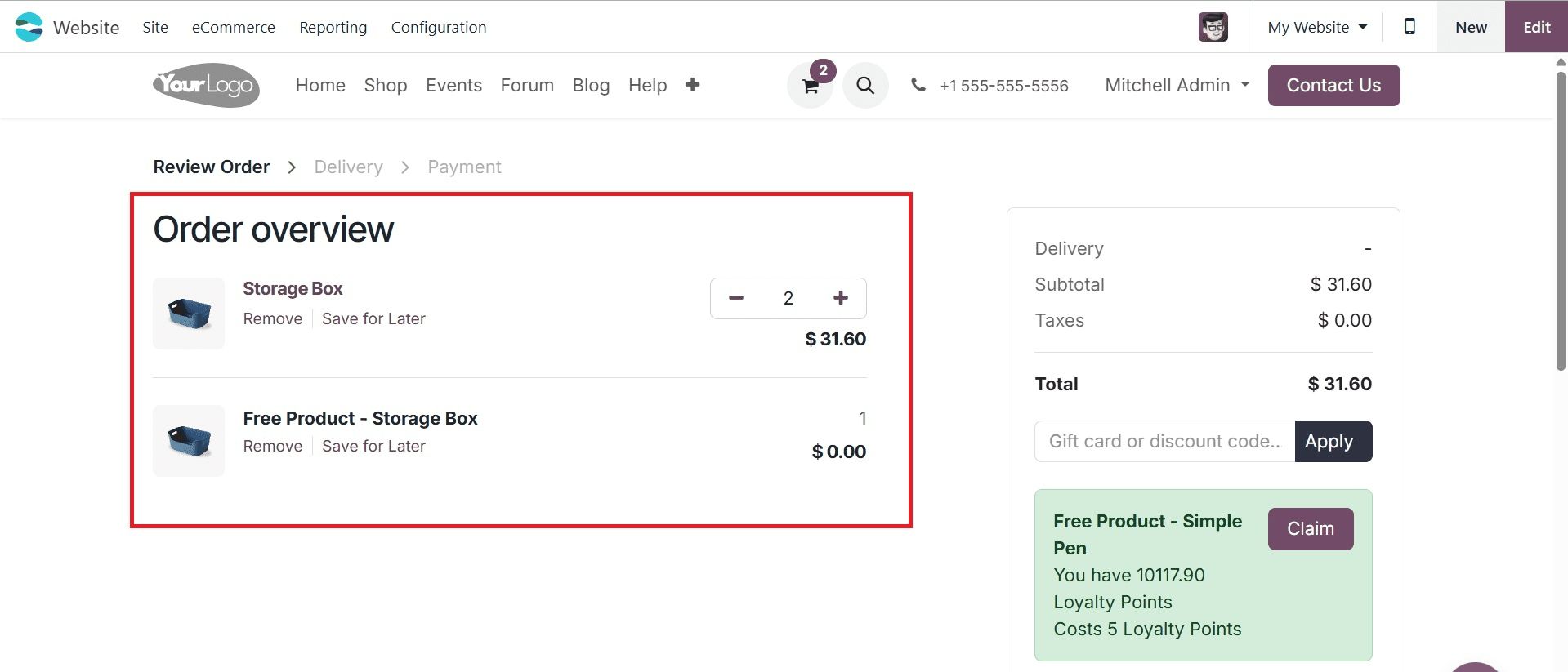Viewport: 1568px width, 672px height.
Task: Open the My Website dropdown
Action: (1316, 26)
